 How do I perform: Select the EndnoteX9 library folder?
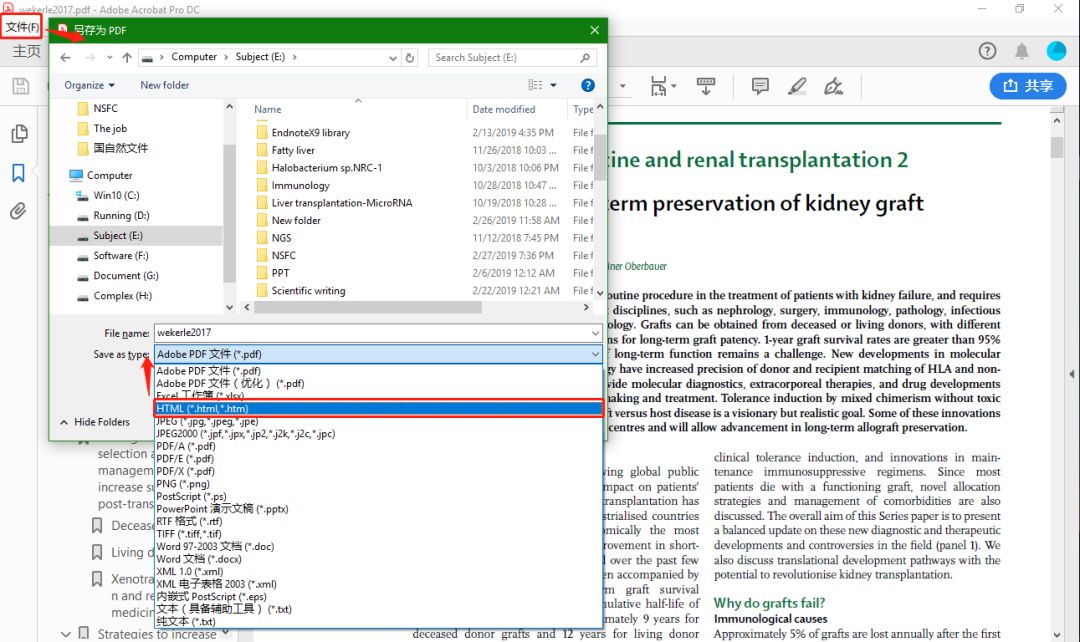(311, 133)
